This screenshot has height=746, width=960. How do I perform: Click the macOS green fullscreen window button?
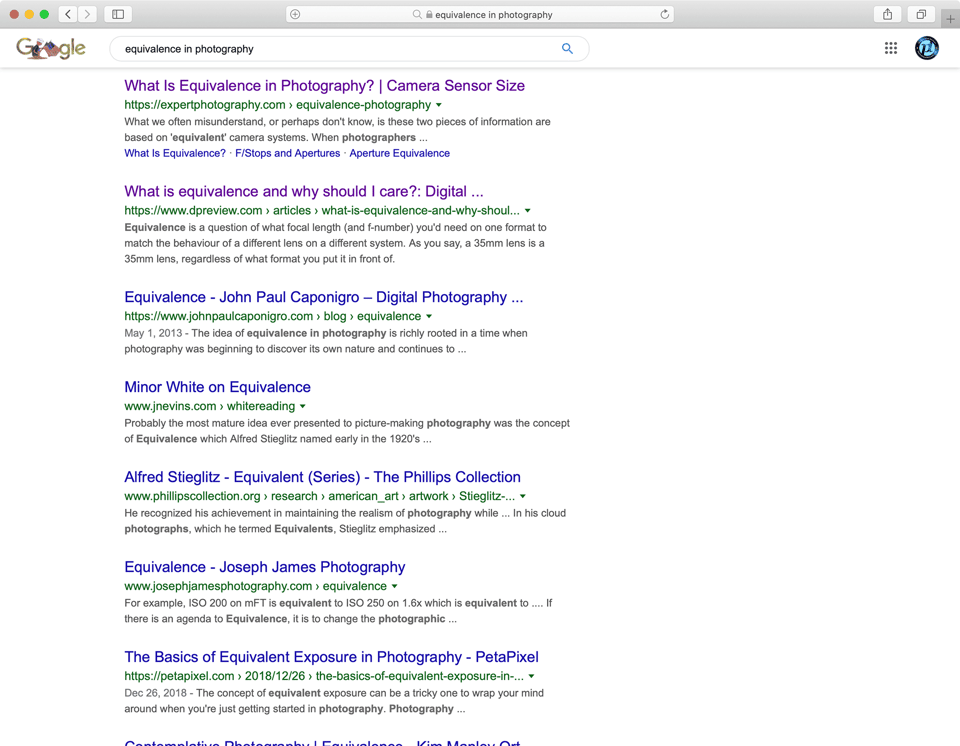pos(44,14)
